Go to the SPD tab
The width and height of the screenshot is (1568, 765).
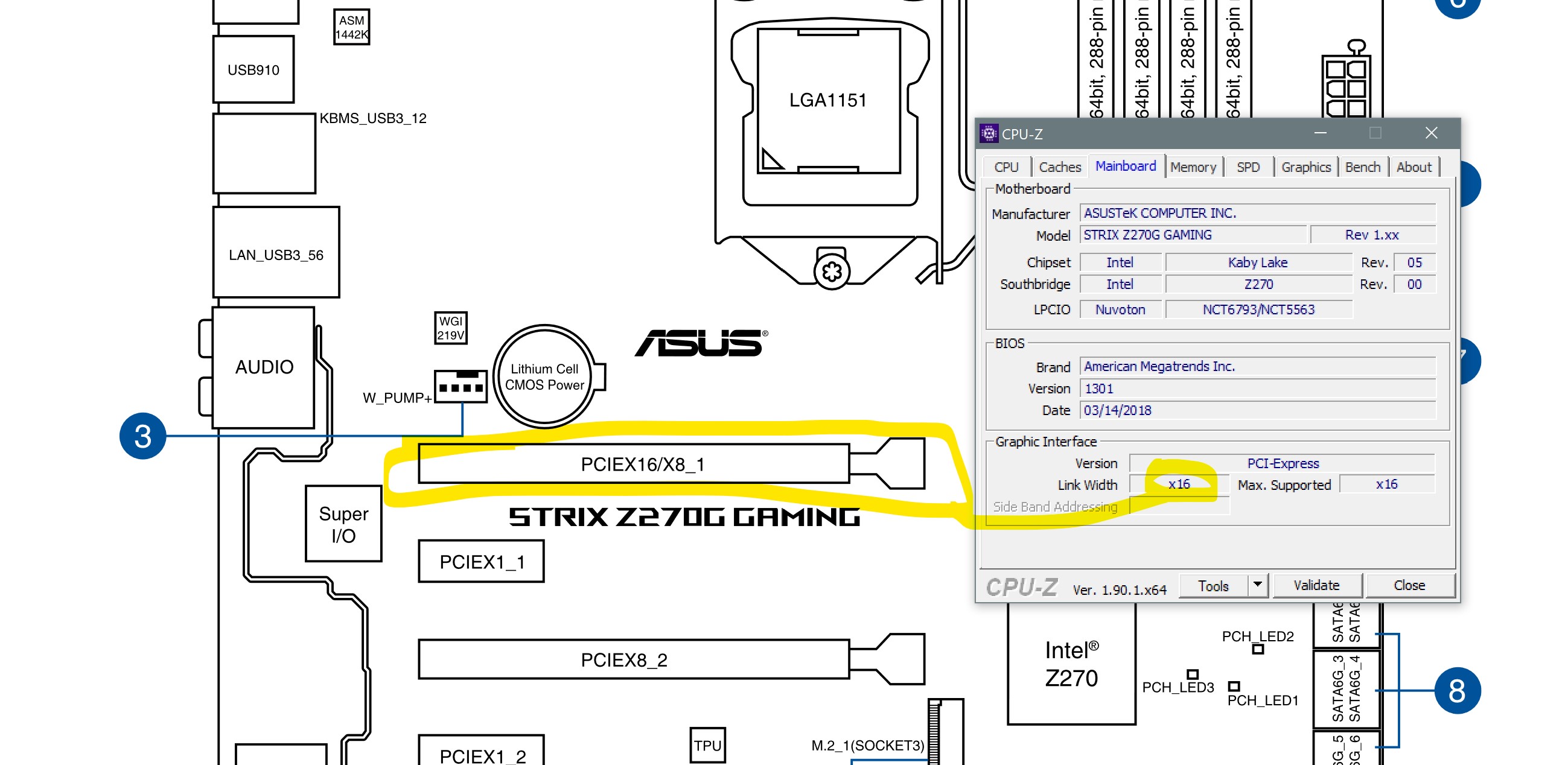click(x=1248, y=167)
